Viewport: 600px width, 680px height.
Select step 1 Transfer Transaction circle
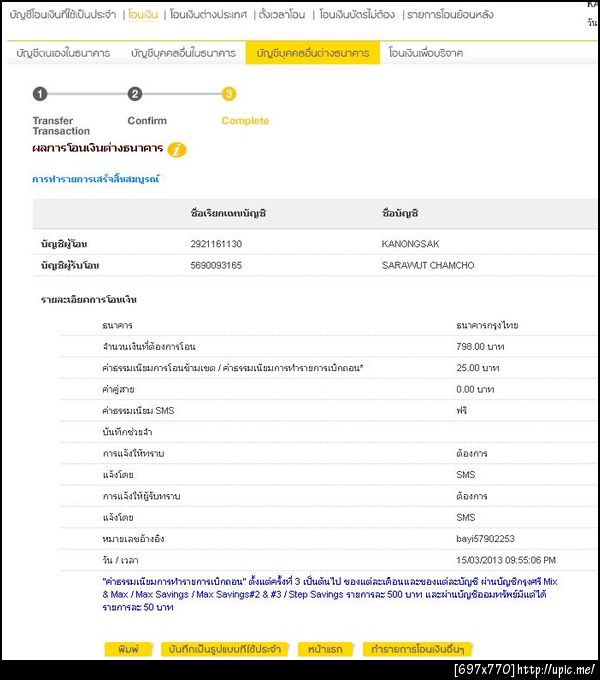(40, 94)
